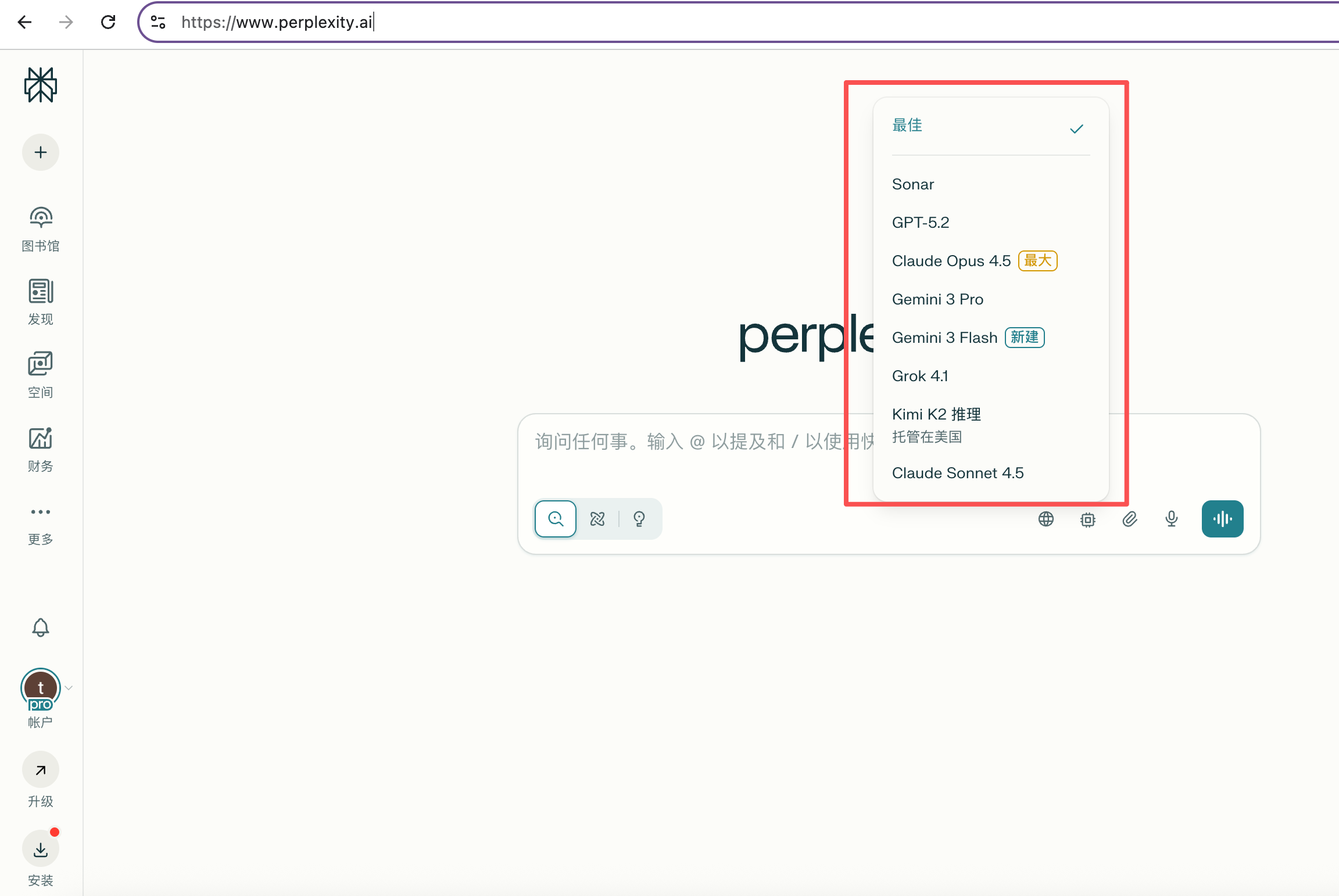Image resolution: width=1339 pixels, height=896 pixels.
Task: Choose Claude Opus 4.5 model
Action: point(991,261)
